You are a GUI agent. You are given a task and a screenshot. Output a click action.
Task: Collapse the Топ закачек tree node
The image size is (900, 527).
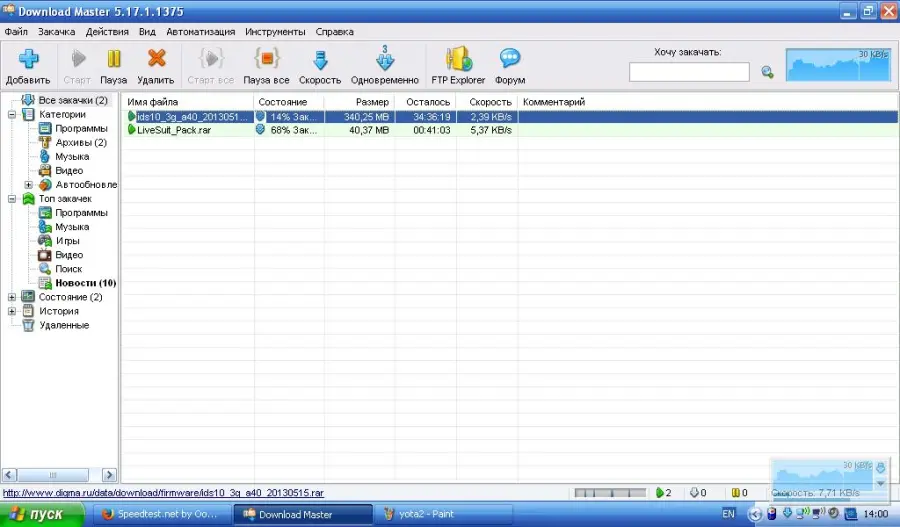click(x=11, y=199)
